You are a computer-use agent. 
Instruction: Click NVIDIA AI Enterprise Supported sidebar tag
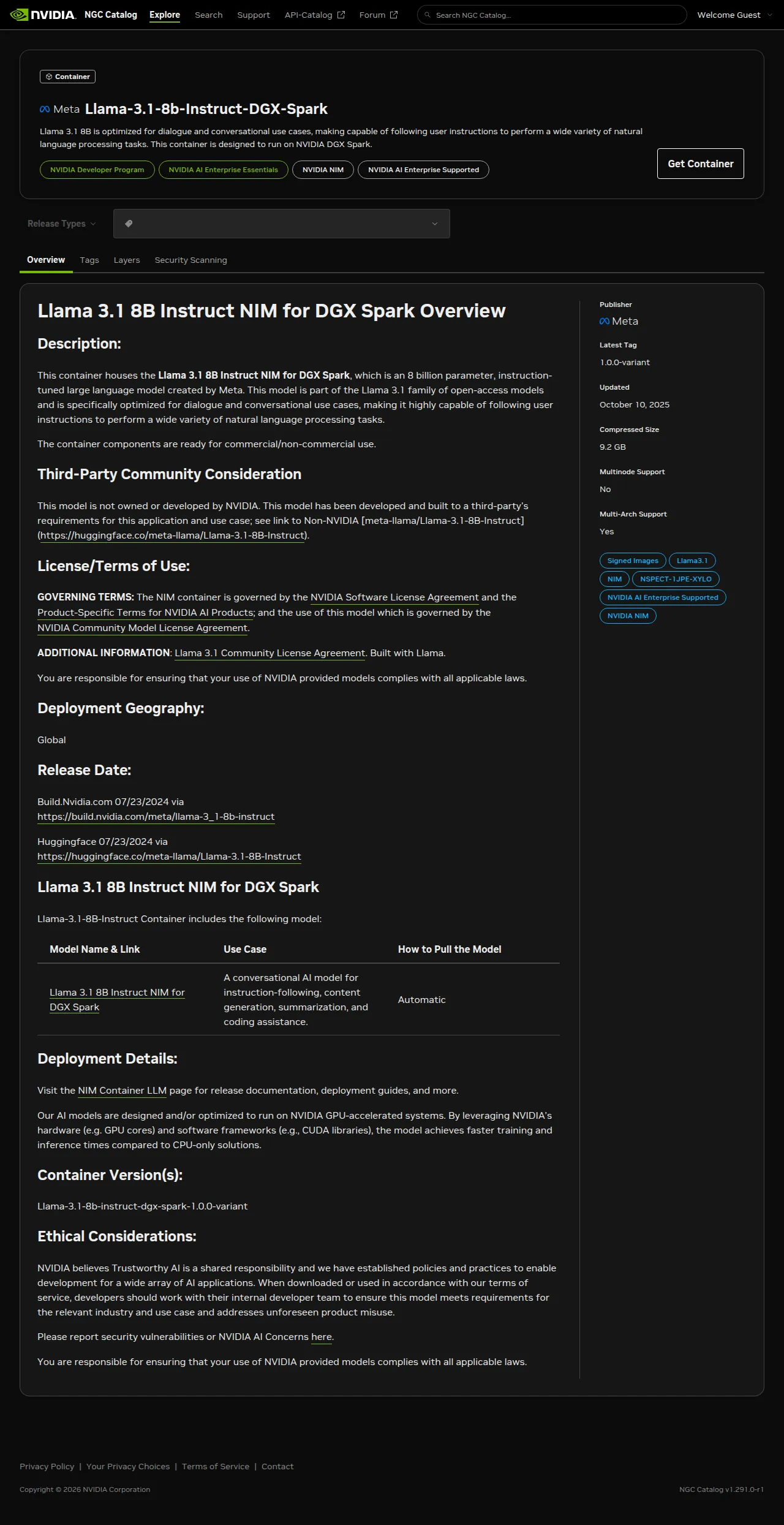[x=663, y=597]
